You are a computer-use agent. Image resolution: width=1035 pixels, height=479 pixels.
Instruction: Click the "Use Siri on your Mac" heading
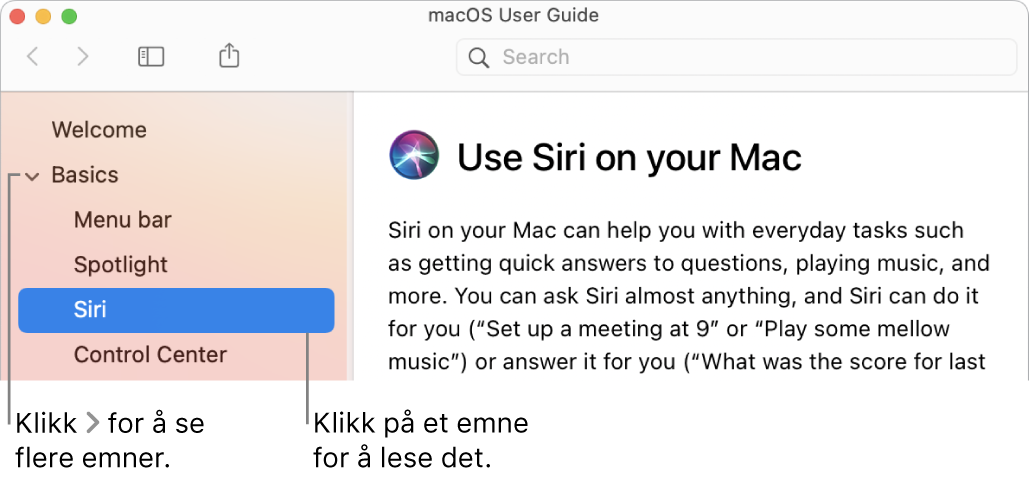coord(629,158)
